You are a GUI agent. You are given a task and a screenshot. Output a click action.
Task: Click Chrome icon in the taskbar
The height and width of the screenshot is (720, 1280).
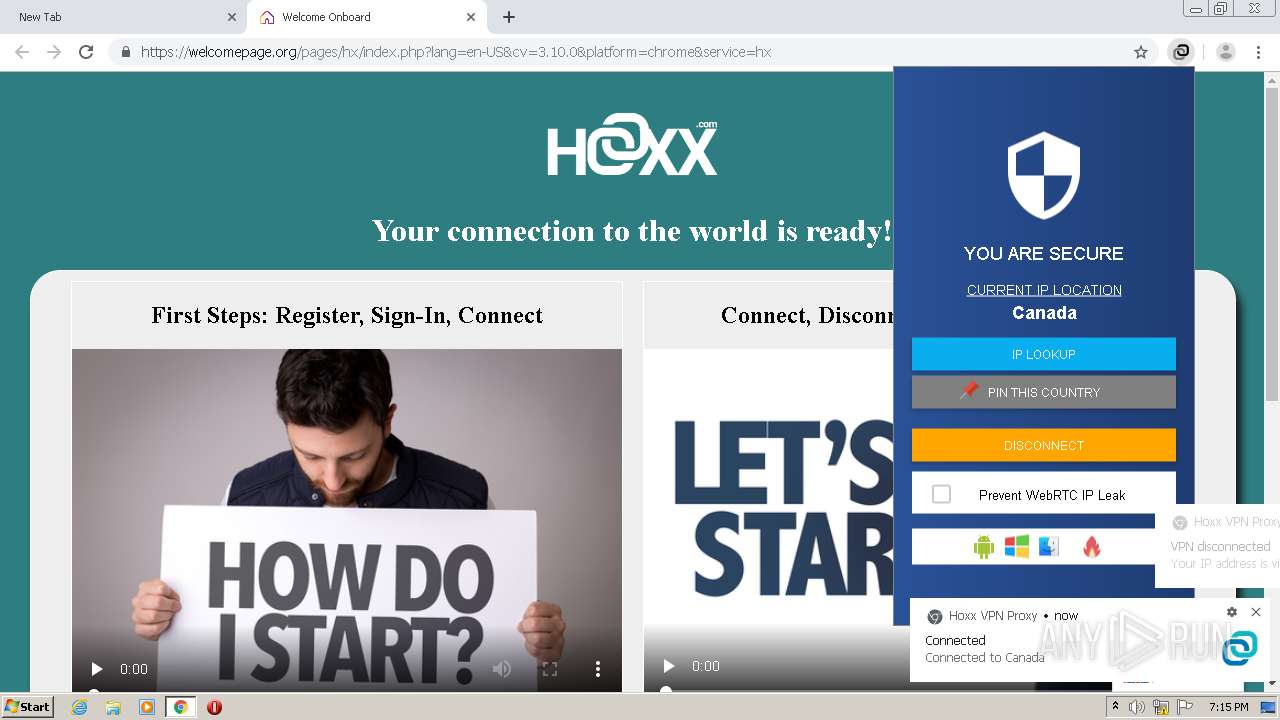point(180,707)
